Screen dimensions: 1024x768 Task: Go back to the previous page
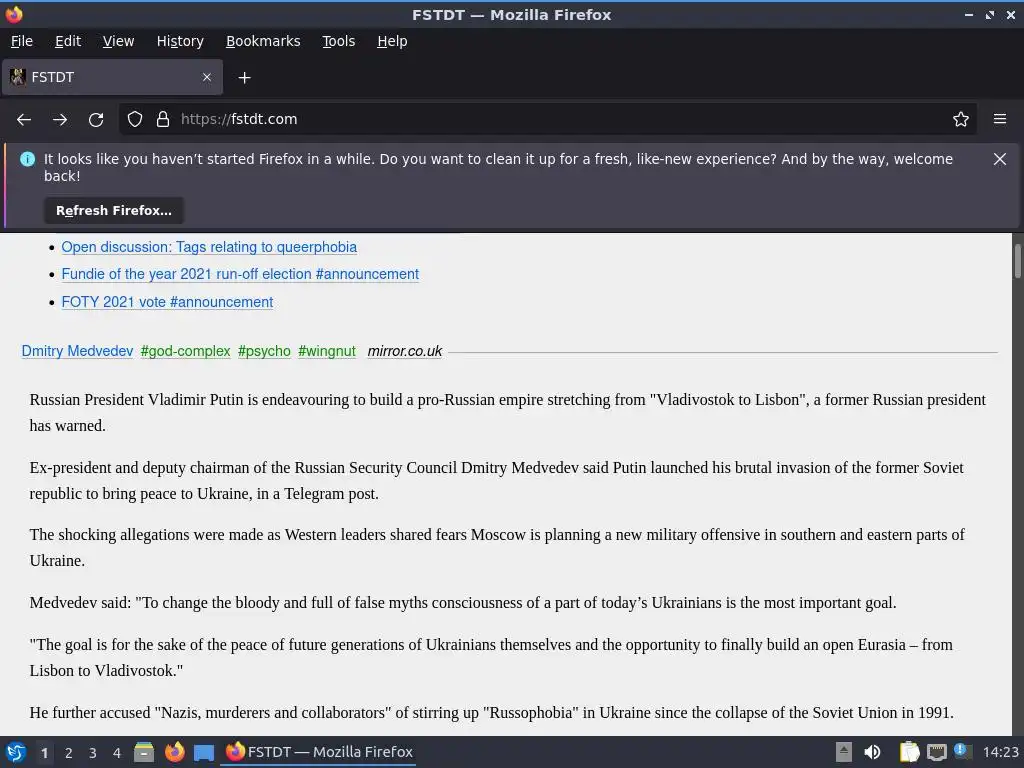pyautogui.click(x=24, y=120)
